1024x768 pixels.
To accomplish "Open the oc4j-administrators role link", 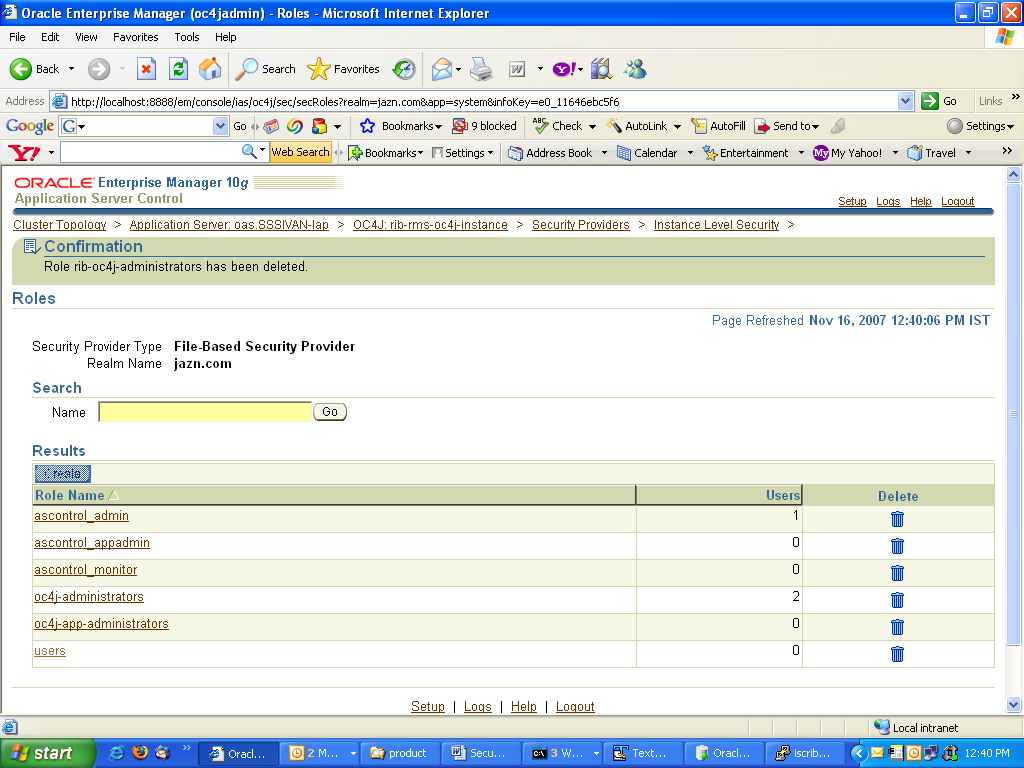I will 89,597.
